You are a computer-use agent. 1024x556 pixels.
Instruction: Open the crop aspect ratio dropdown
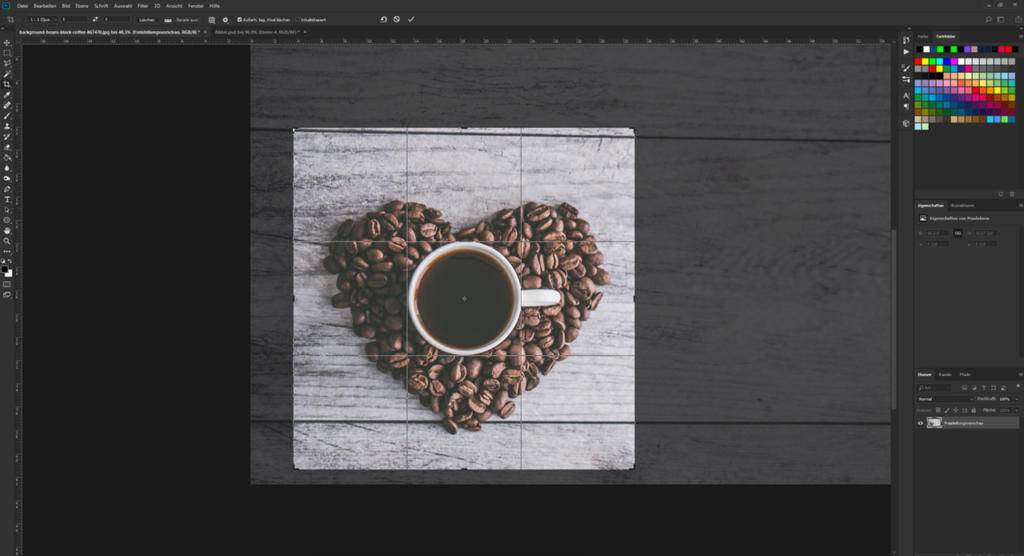[42, 20]
